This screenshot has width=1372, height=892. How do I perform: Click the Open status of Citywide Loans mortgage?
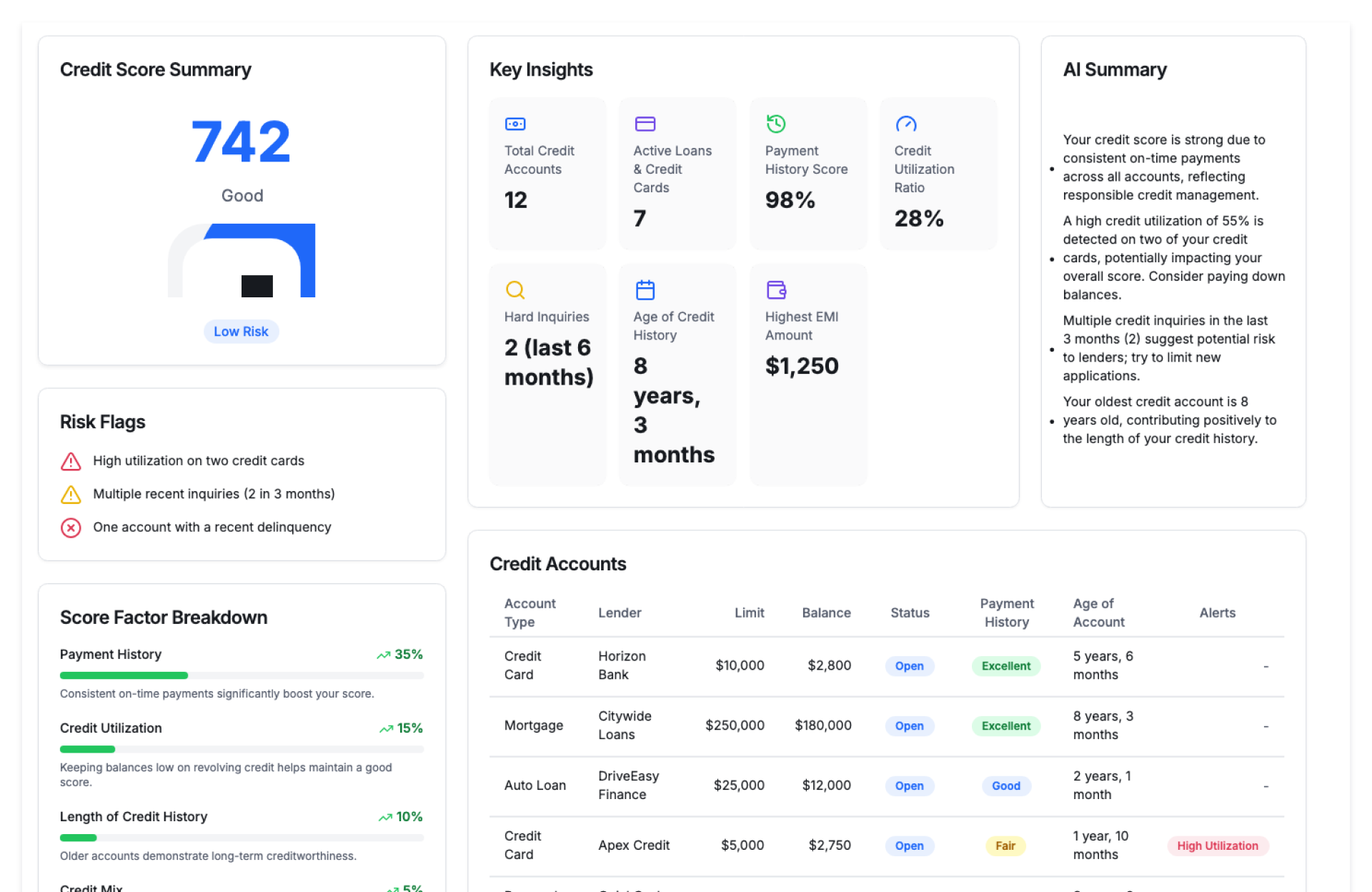(909, 725)
